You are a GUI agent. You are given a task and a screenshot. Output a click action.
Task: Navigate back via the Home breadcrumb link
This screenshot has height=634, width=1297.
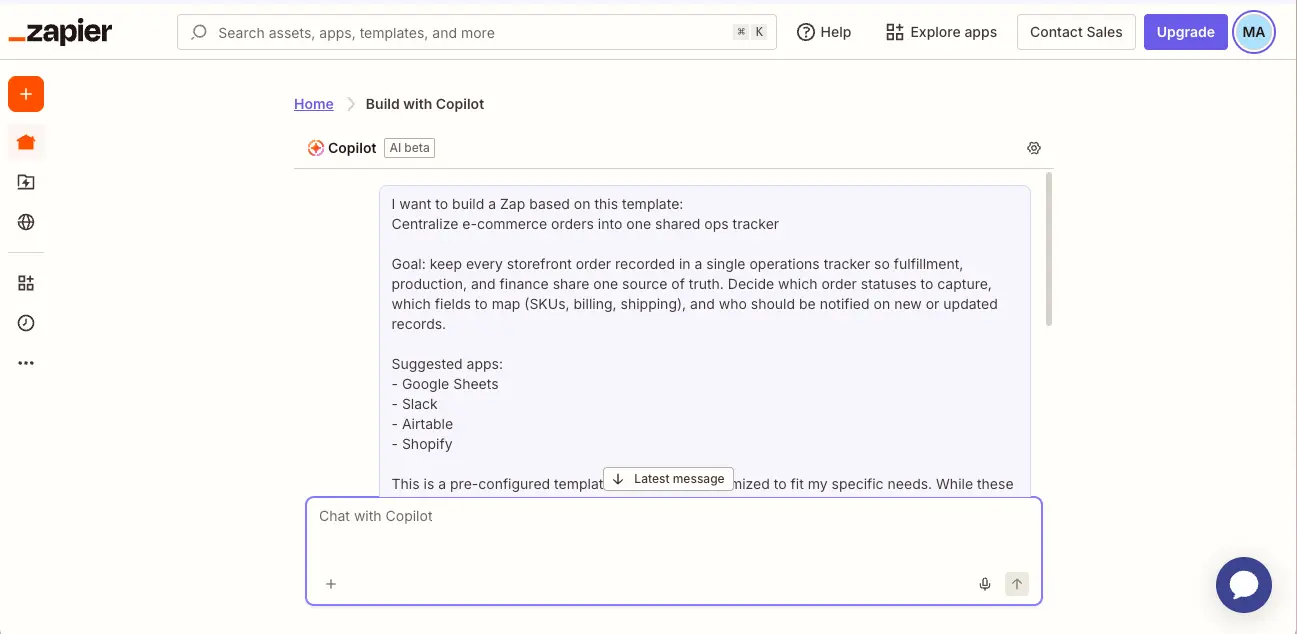[313, 103]
